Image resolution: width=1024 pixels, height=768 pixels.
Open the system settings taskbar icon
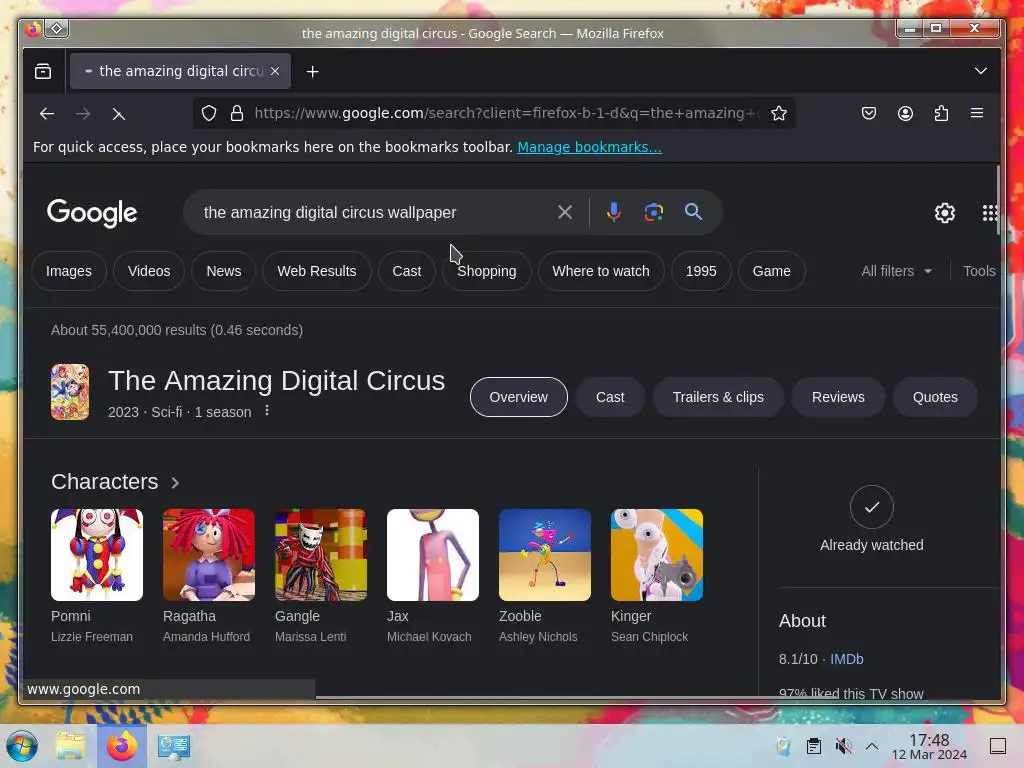[x=174, y=746]
